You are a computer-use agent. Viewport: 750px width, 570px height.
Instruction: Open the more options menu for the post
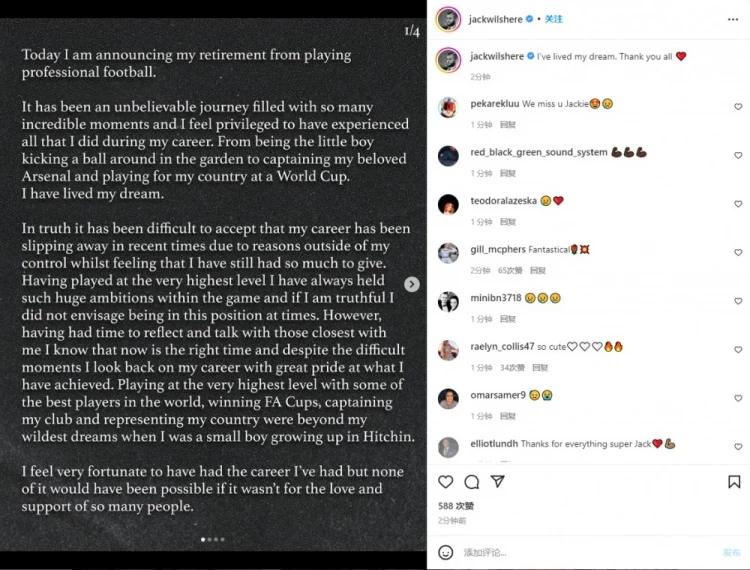(x=734, y=19)
